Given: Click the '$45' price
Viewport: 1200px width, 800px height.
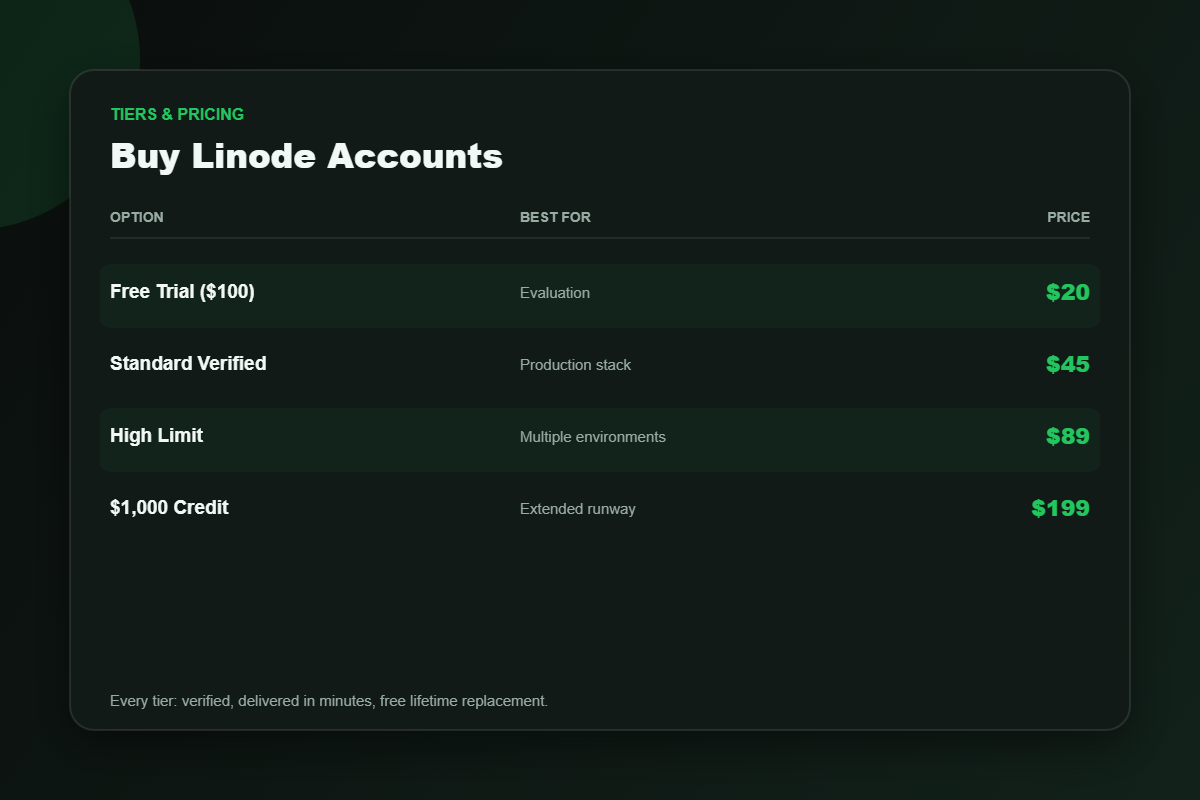Looking at the screenshot, I should (x=1068, y=364).
